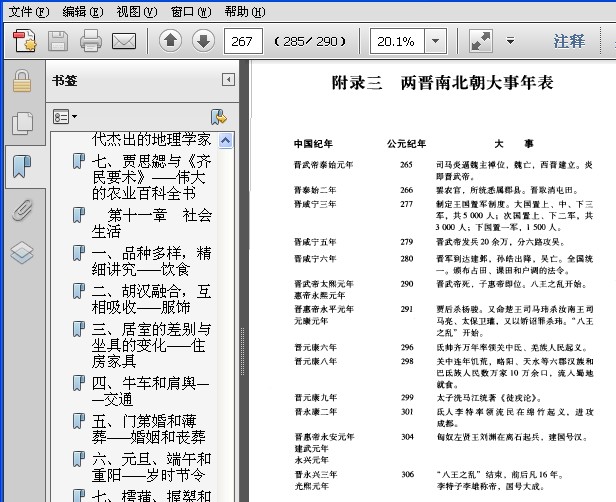Screen dimensions: 616x502
Task: Go to previous page with up arrow
Action: [170, 41]
